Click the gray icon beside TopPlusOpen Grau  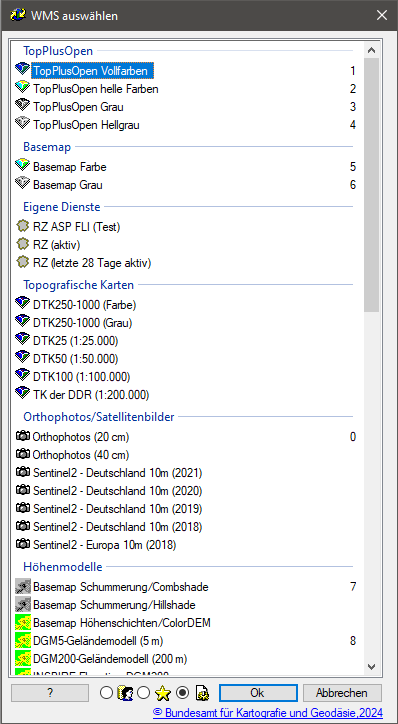pos(22,106)
